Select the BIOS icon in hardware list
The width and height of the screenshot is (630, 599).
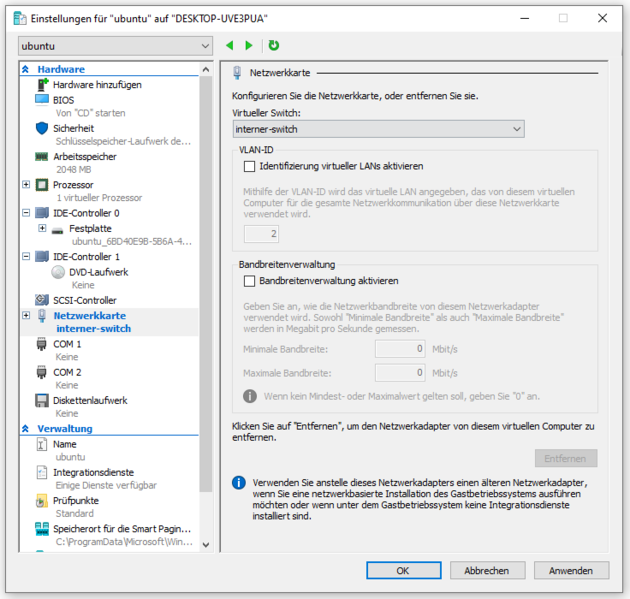(42, 100)
